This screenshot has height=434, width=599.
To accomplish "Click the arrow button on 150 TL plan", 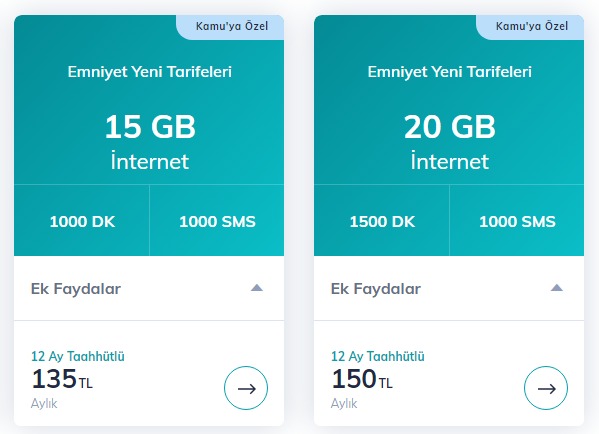I will tap(546, 388).
